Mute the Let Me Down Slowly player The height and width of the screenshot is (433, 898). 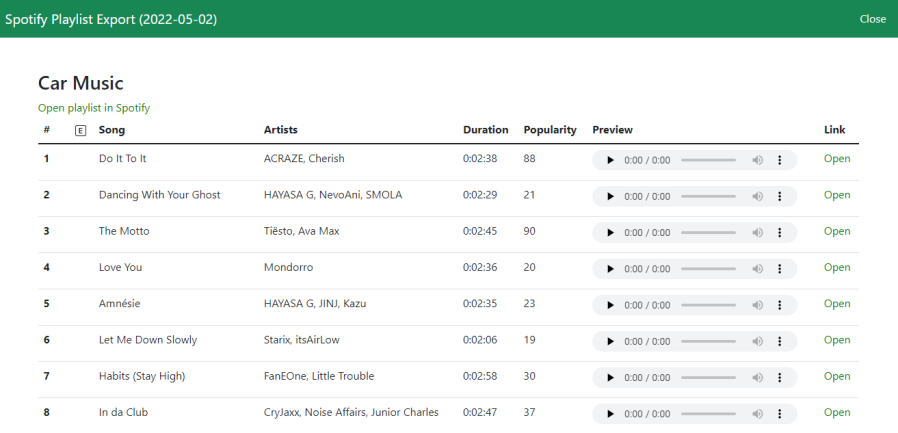[758, 341]
